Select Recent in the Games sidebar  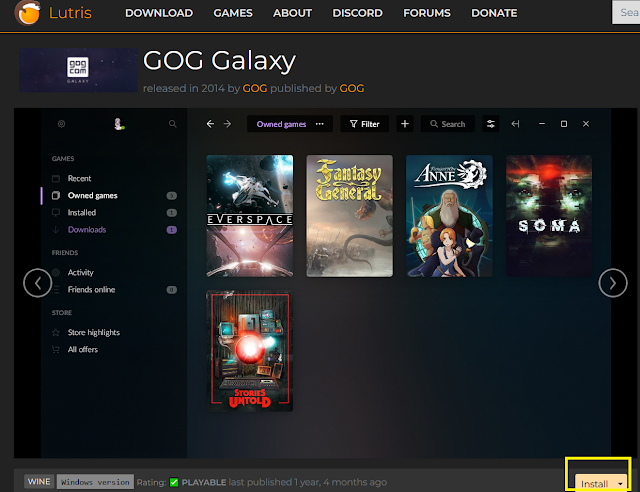point(79,178)
